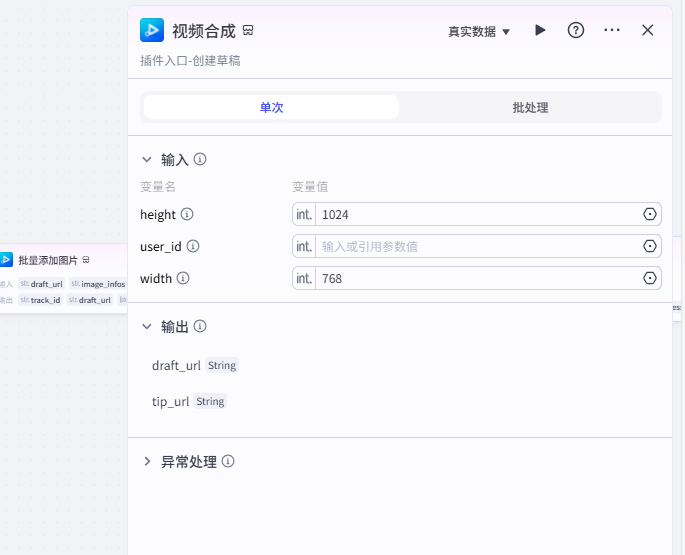Collapse the 输出 section chevron
The image size is (685, 555).
(147, 326)
